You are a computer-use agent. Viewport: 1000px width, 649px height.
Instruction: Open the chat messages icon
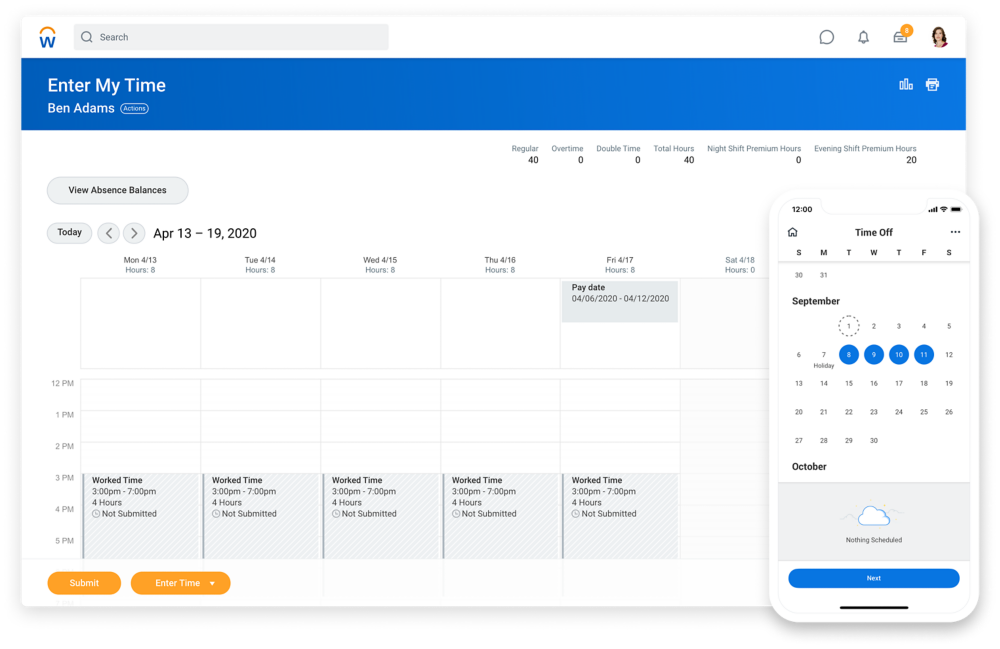click(x=826, y=37)
